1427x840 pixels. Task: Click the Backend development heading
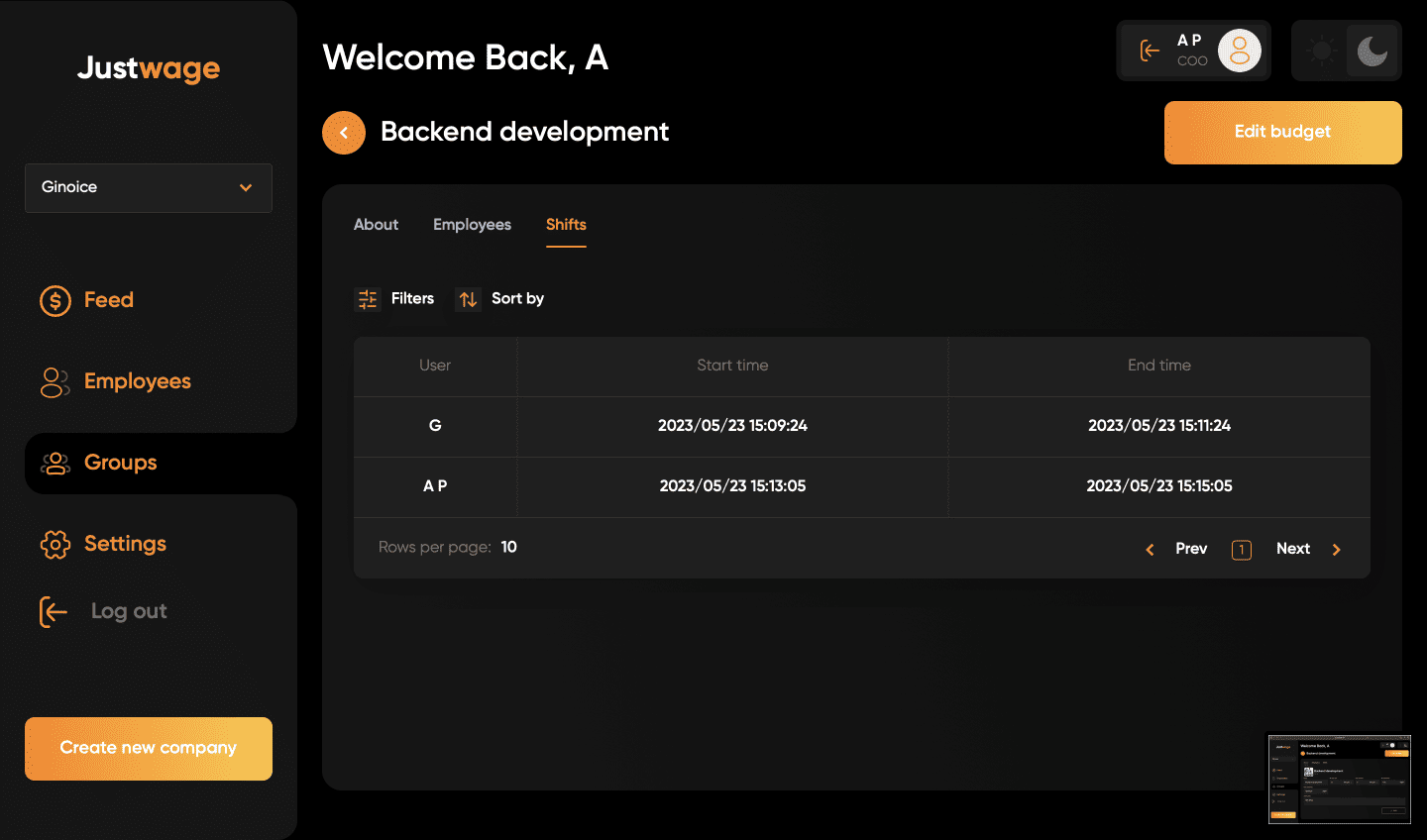point(525,132)
